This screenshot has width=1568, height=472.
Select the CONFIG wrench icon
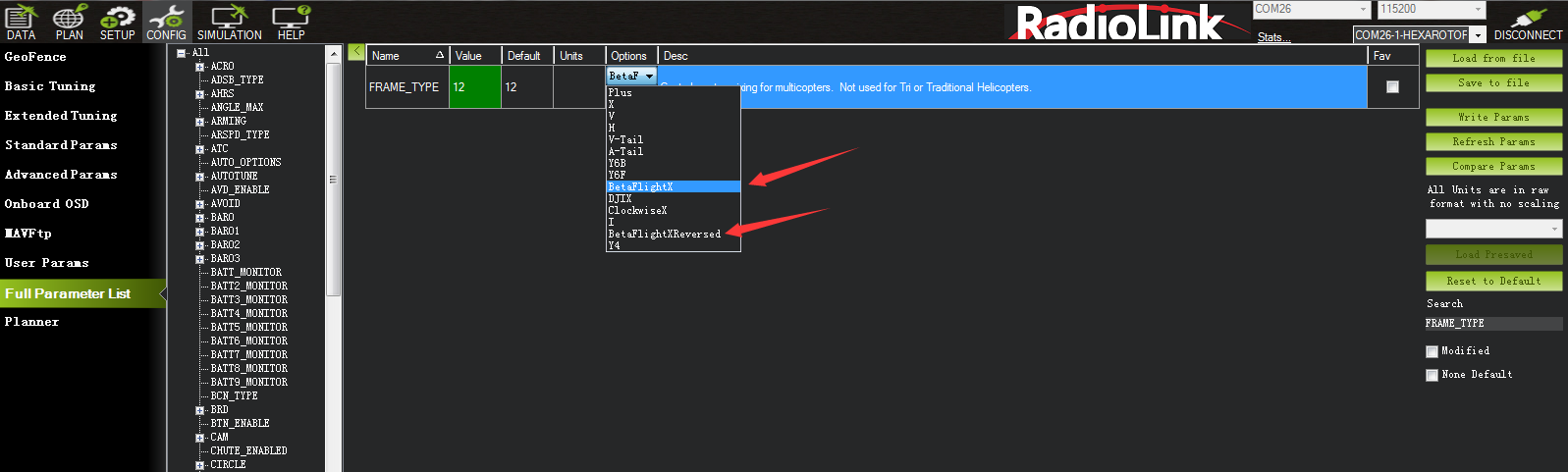point(166,22)
